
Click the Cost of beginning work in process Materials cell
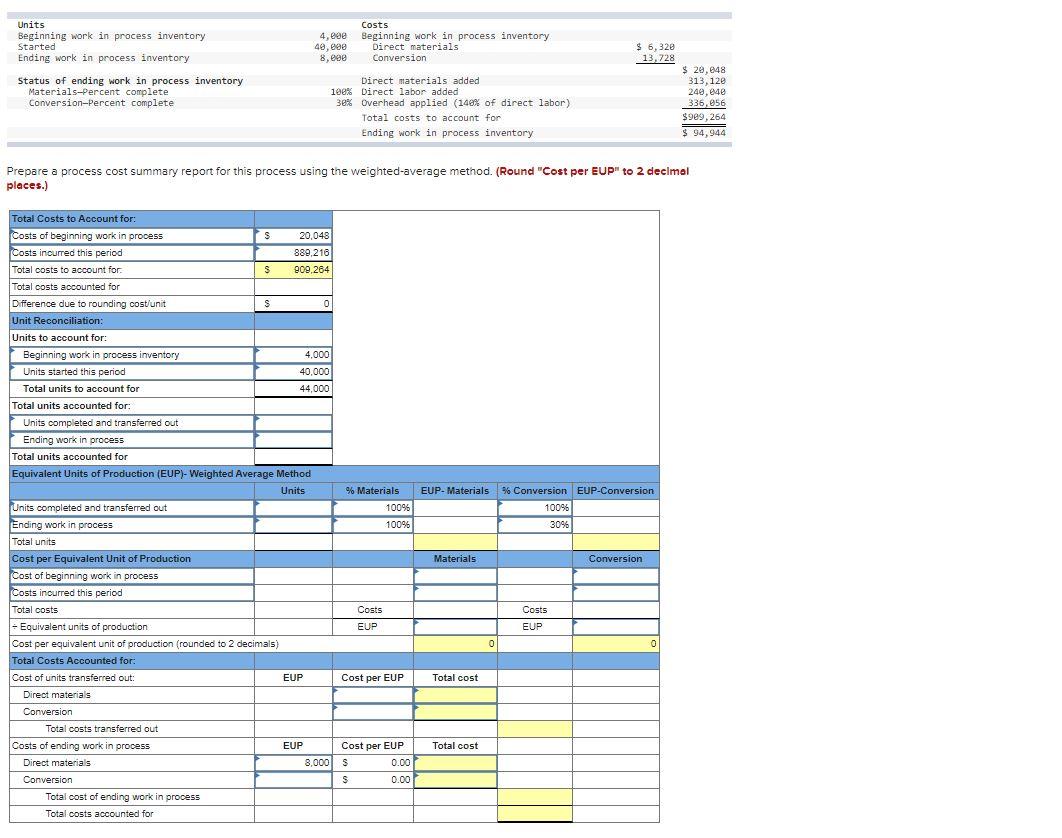pyautogui.click(x=452, y=575)
